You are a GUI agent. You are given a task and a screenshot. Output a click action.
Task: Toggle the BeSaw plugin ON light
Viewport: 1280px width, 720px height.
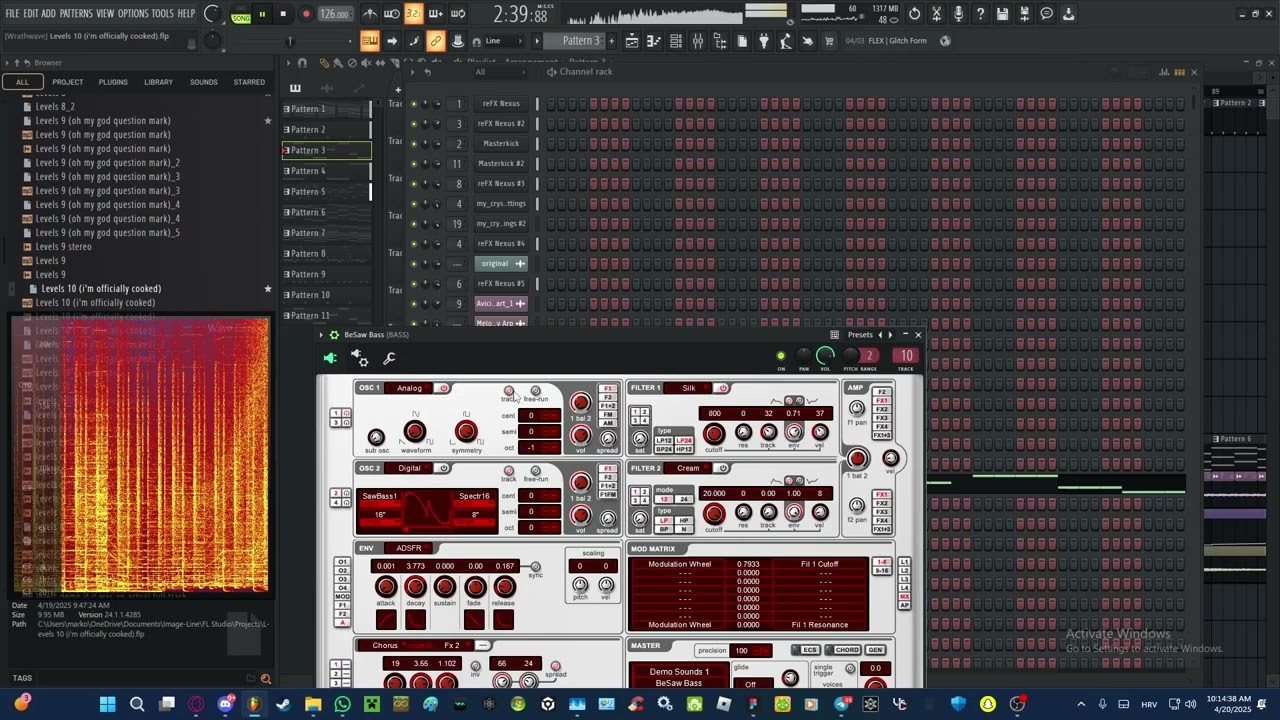pos(781,356)
